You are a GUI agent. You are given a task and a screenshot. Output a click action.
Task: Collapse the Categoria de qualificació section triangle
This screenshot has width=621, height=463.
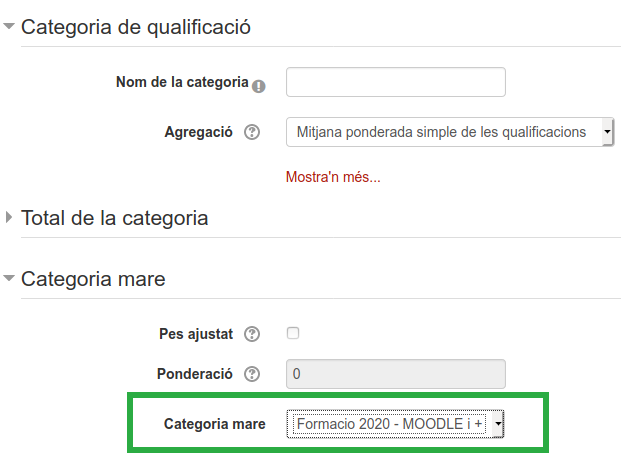click(x=10, y=27)
